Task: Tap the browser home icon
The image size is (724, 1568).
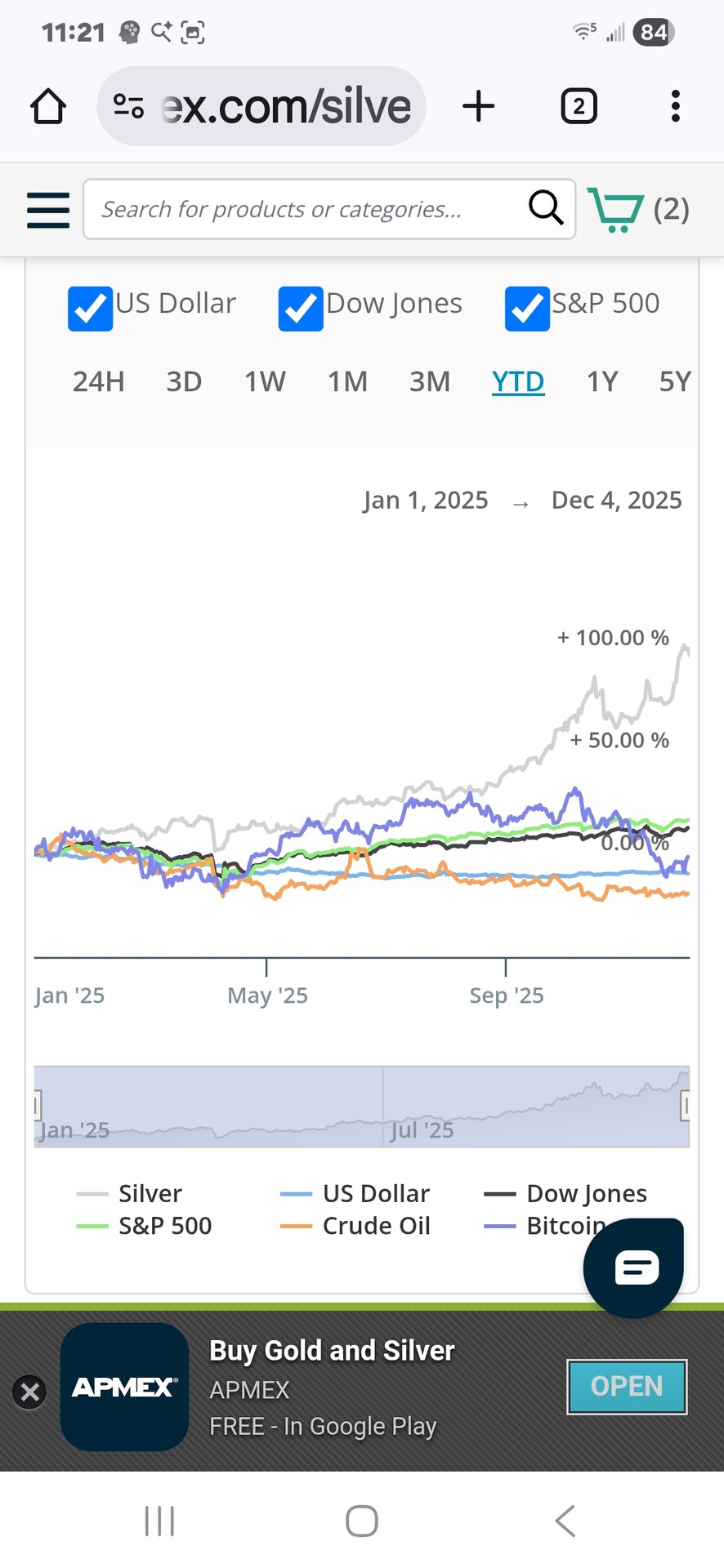Action: [48, 106]
